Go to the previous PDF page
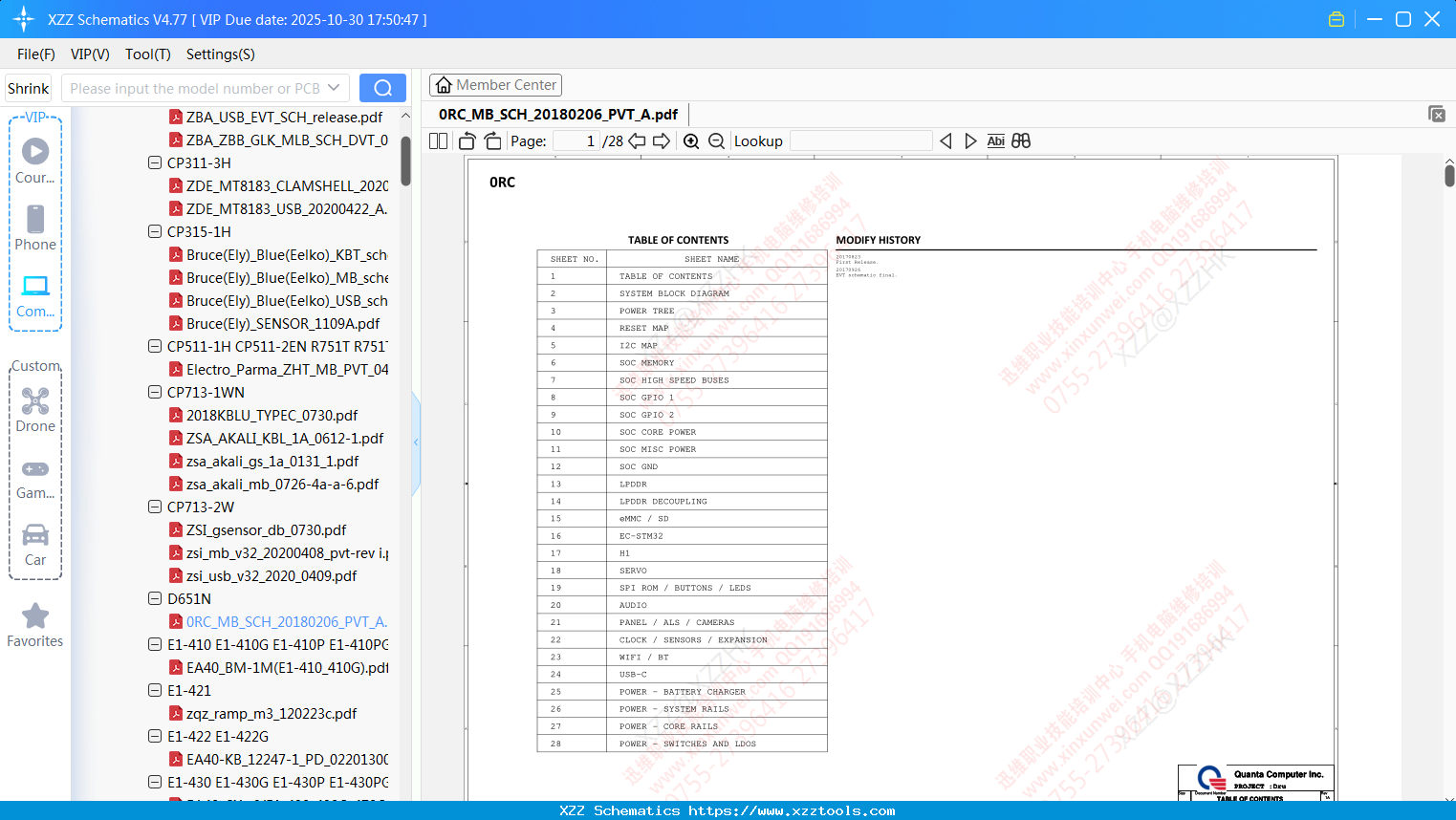 pyautogui.click(x=637, y=140)
